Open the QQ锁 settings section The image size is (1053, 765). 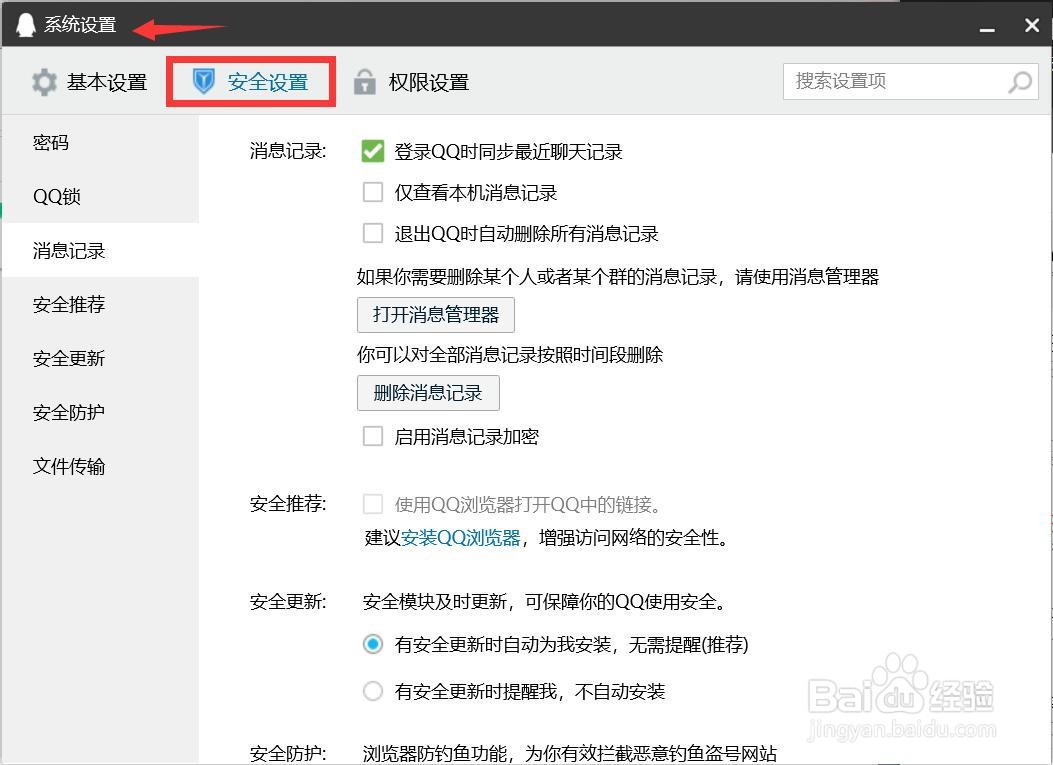[x=55, y=196]
